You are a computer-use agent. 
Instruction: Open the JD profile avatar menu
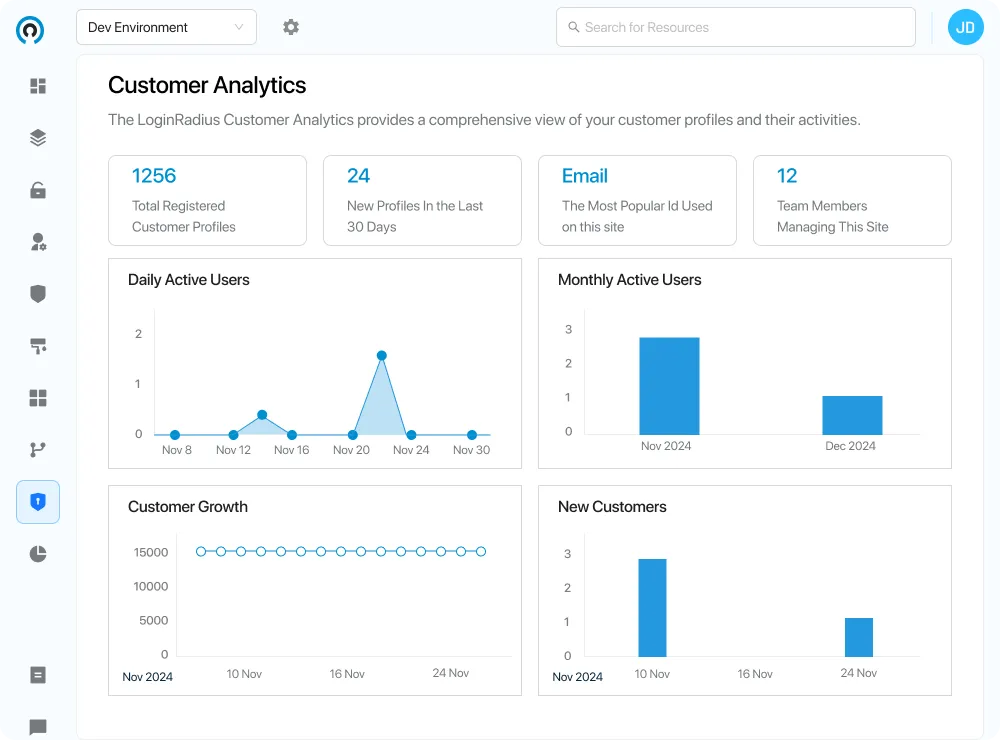point(965,27)
